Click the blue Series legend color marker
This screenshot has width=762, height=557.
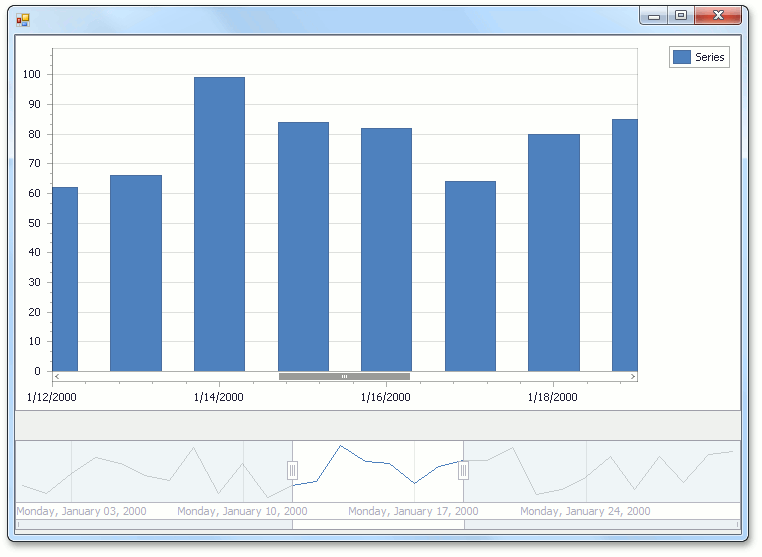[681, 57]
